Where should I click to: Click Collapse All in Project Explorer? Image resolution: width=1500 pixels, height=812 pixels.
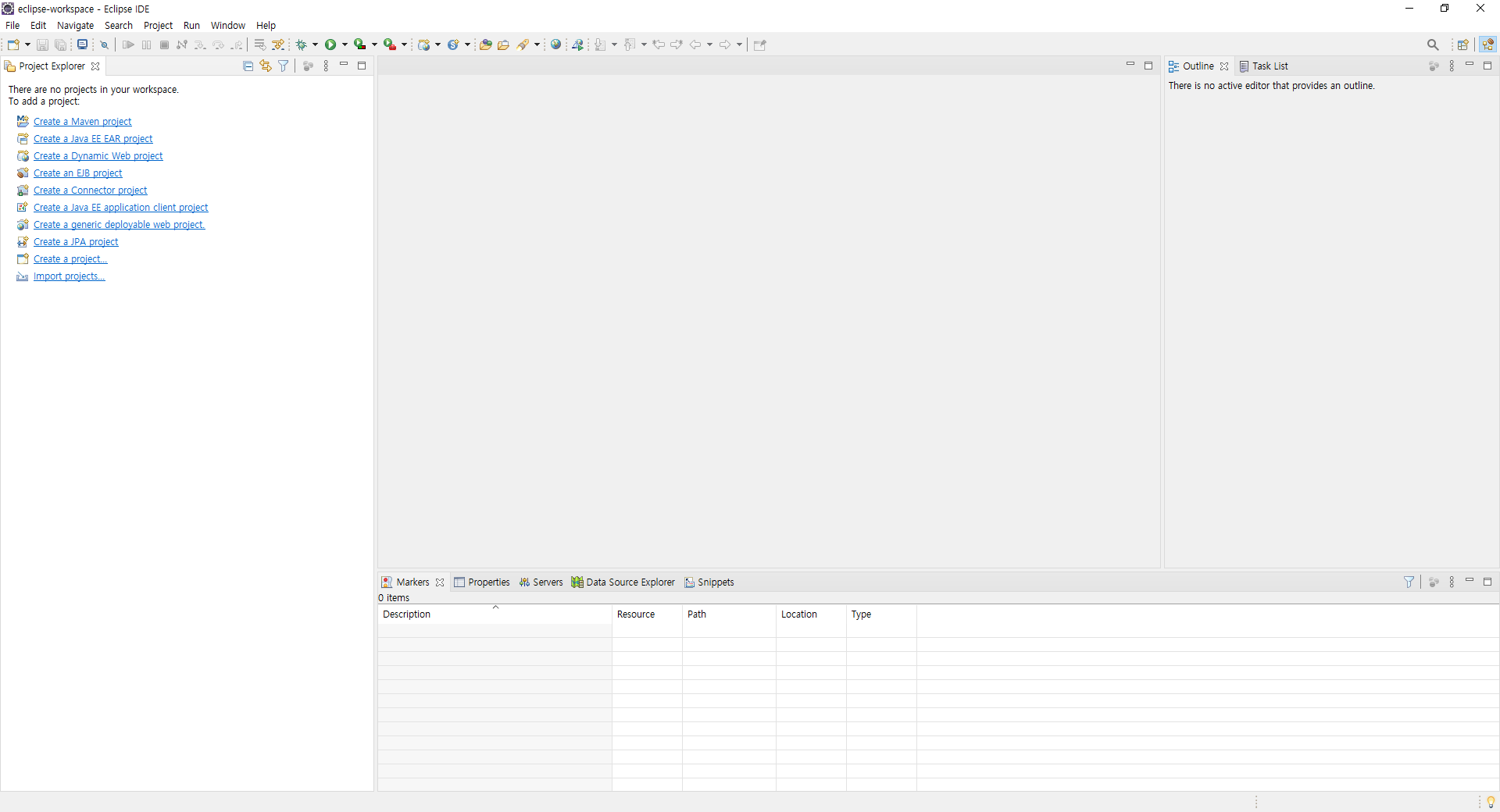[248, 66]
